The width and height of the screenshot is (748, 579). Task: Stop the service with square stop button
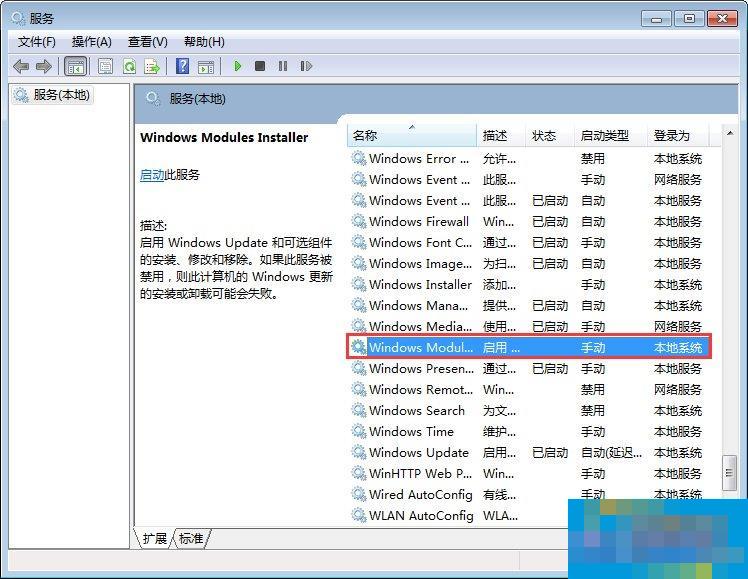point(260,66)
